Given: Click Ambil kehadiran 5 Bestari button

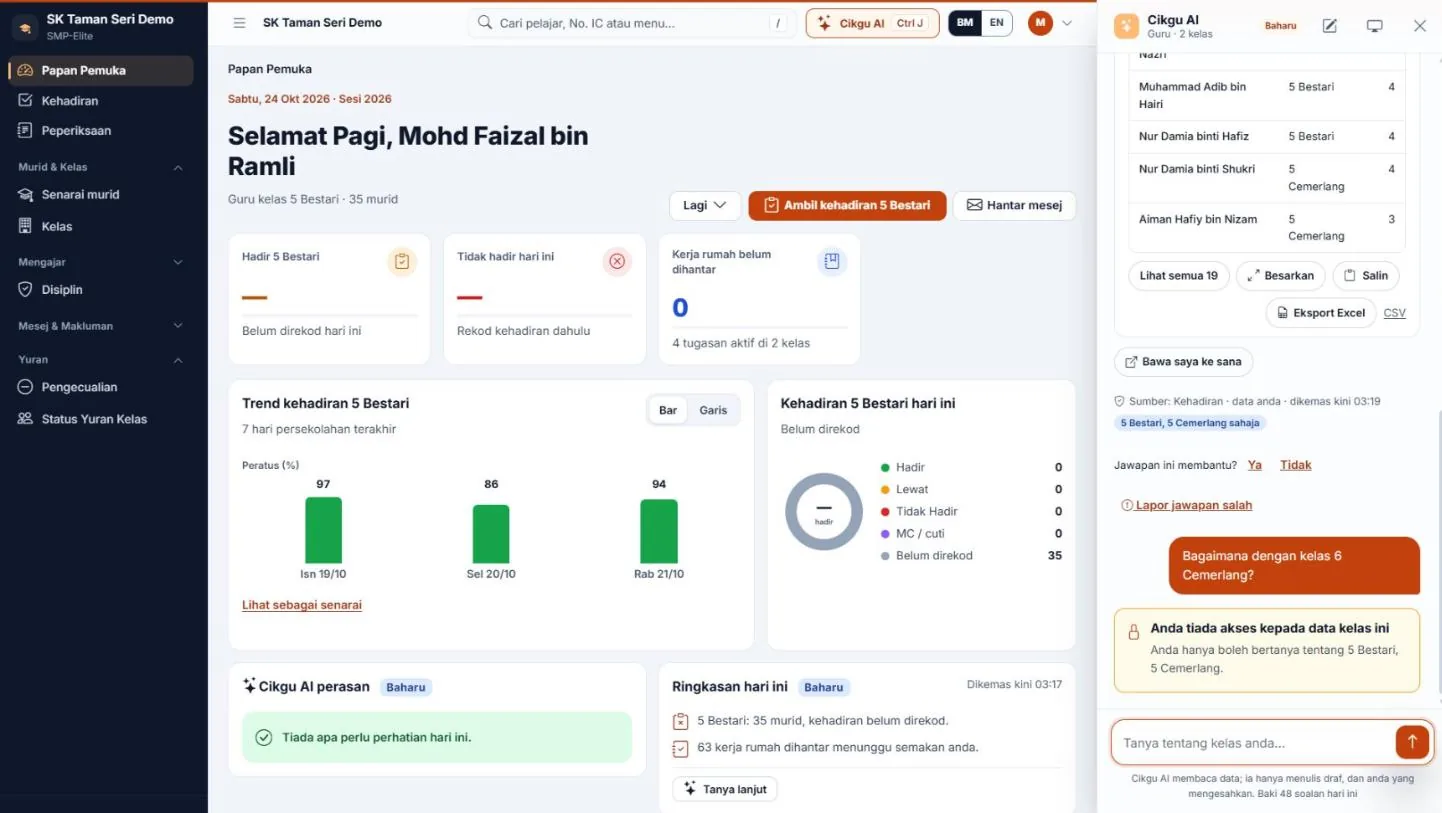Looking at the screenshot, I should tap(847, 205).
